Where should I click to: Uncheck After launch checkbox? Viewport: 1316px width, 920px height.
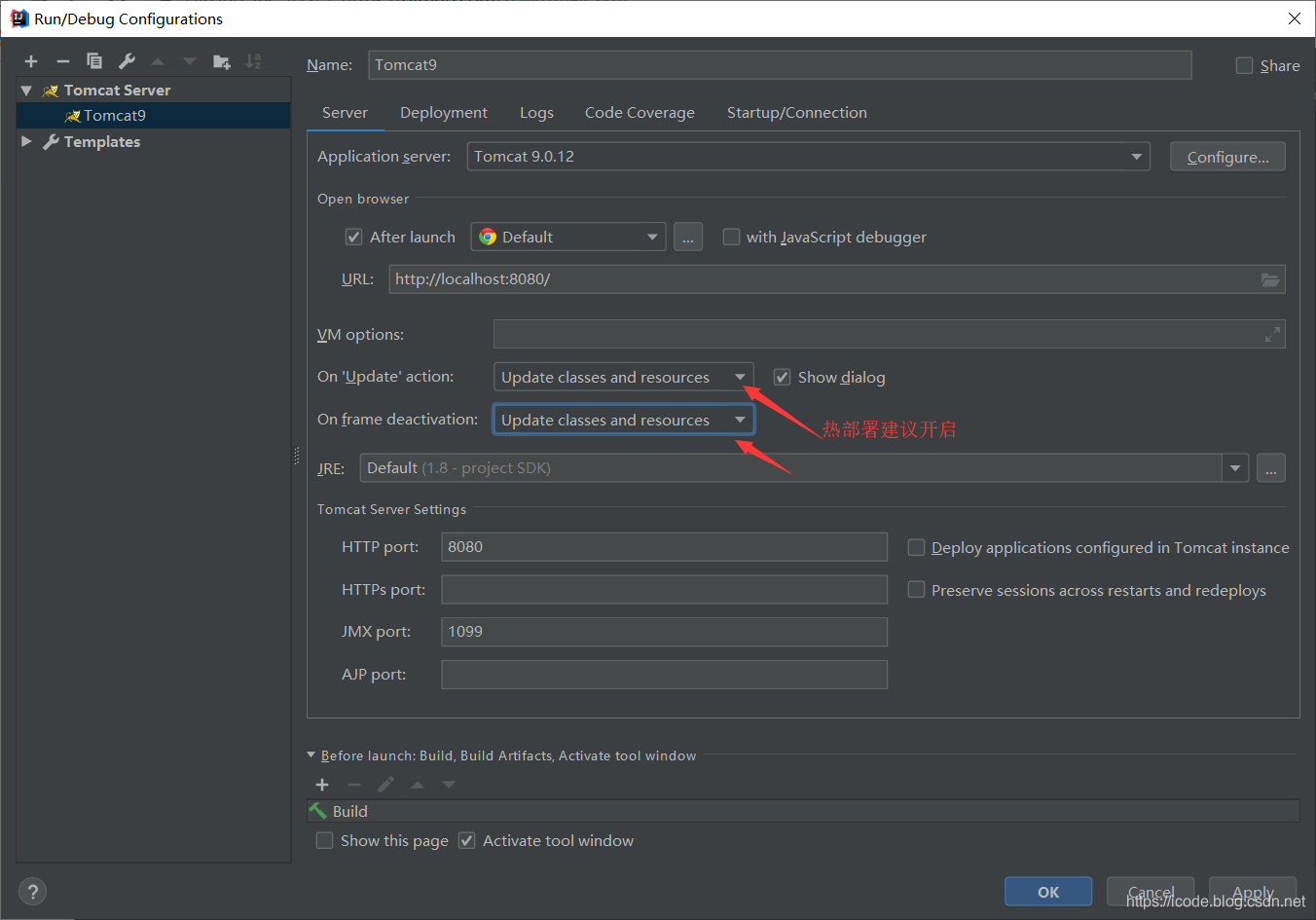click(354, 237)
